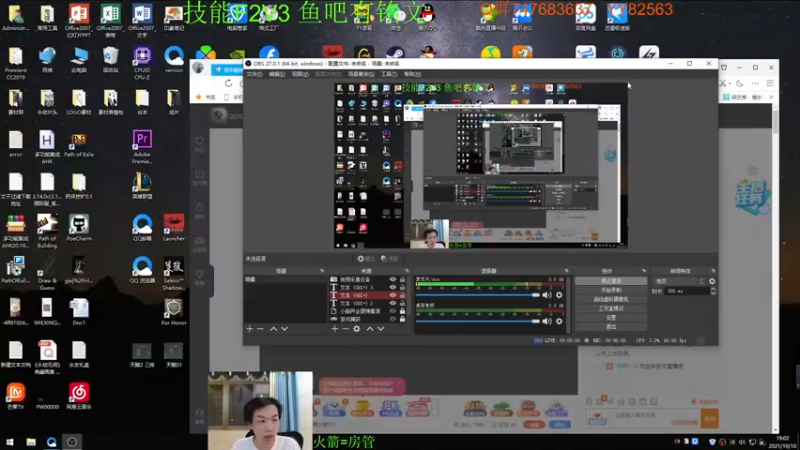Image resolution: width=800 pixels, height=450 pixels.
Task: Open the 帮助(H) menu in OBS
Action: (412, 74)
